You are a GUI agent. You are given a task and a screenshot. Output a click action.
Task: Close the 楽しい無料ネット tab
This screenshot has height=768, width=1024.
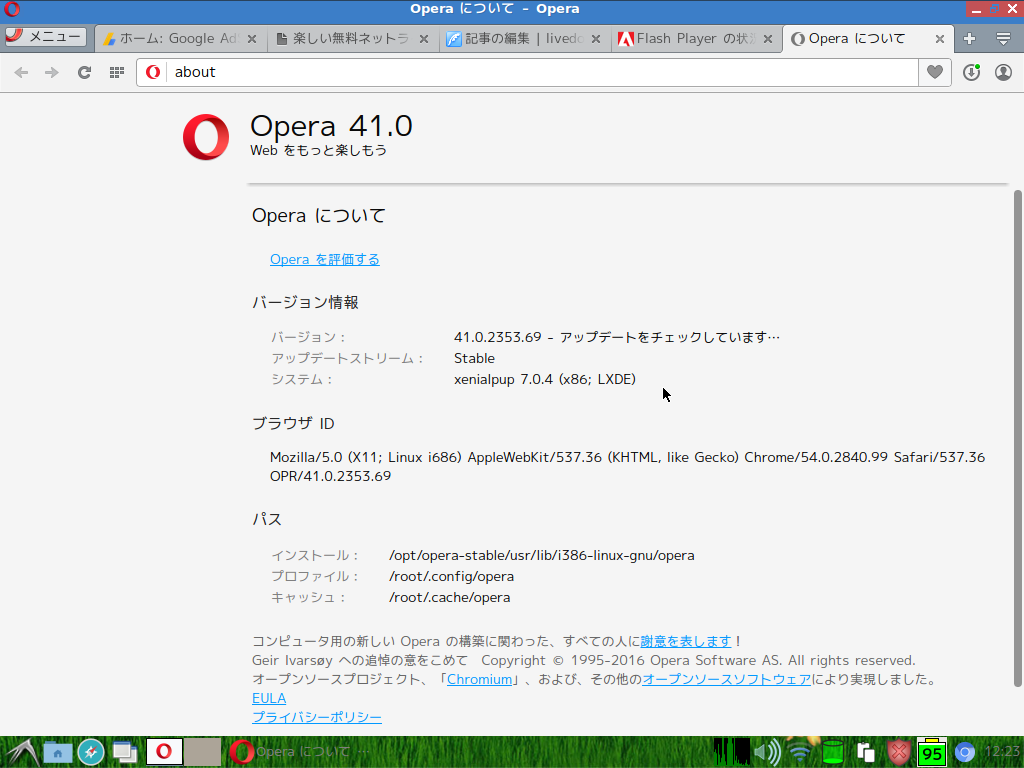click(x=424, y=39)
